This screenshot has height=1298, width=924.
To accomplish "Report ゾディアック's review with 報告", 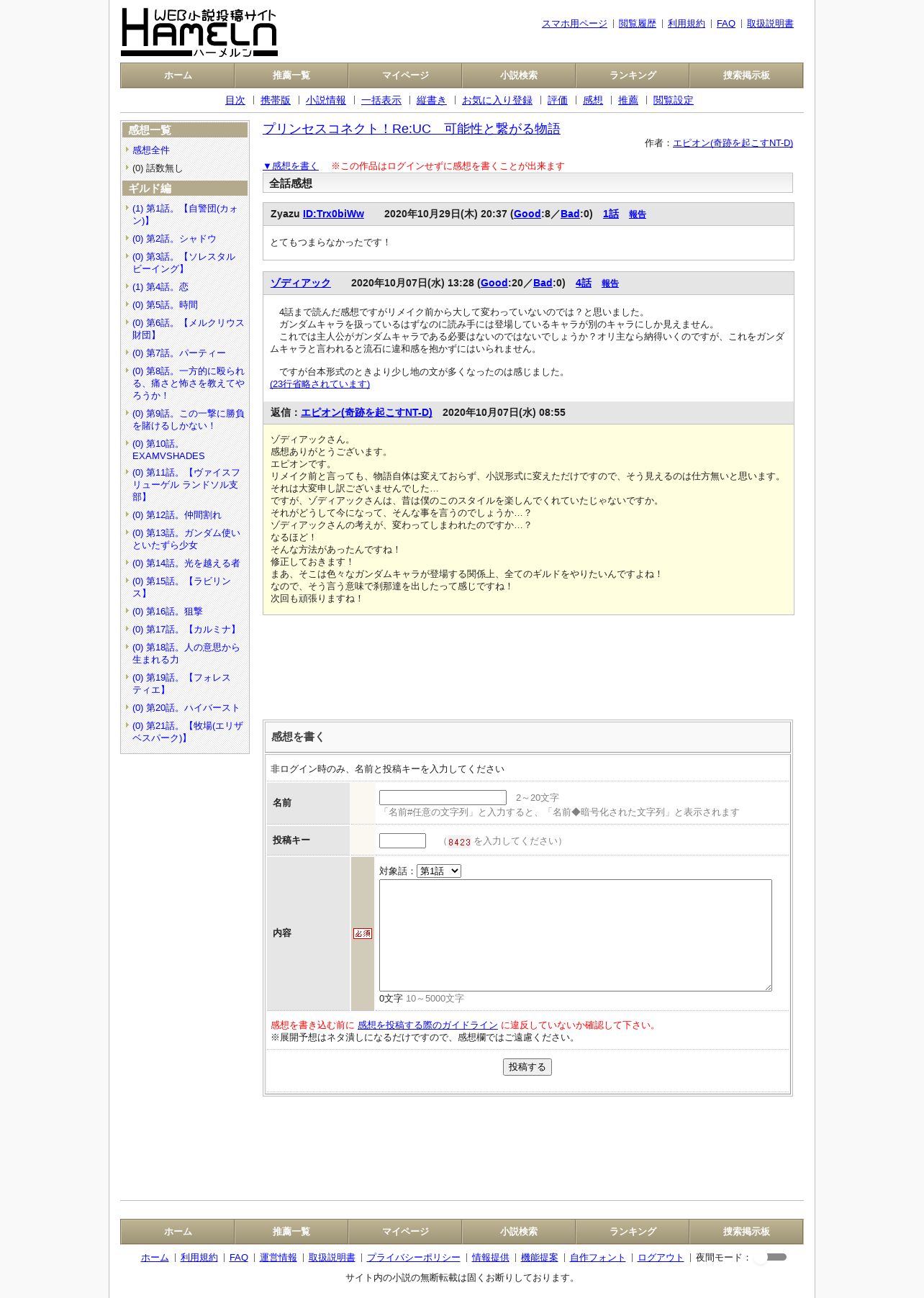I will pos(610,283).
